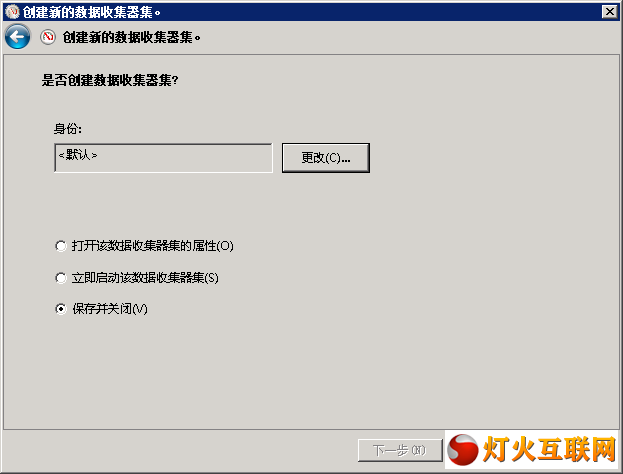
Task: Select the 打开该数据收集器集的属性(O) radio circle
Action: coord(61,246)
